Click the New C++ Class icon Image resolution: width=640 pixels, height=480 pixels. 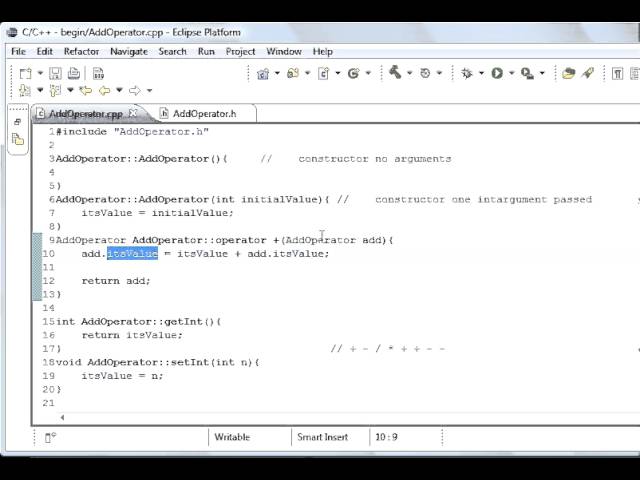353,73
